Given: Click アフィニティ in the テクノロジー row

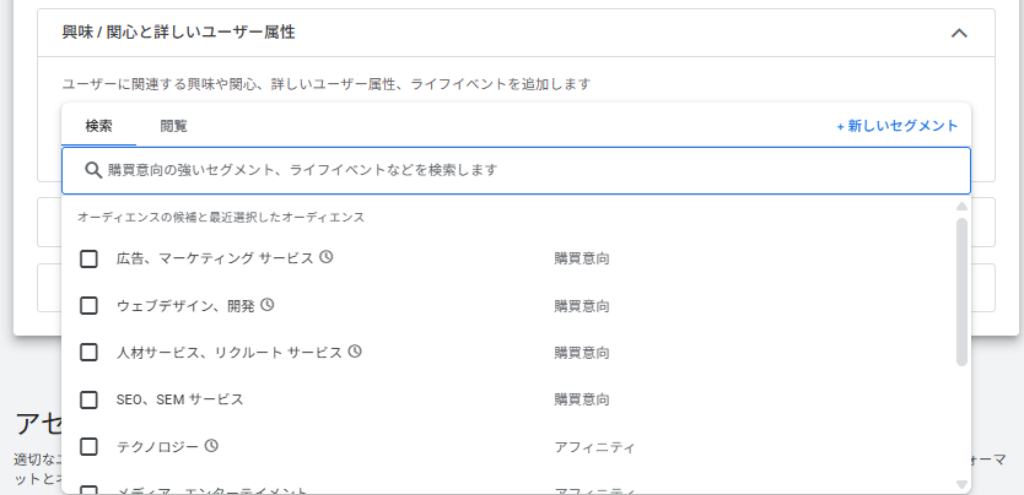Looking at the screenshot, I should click(595, 447).
